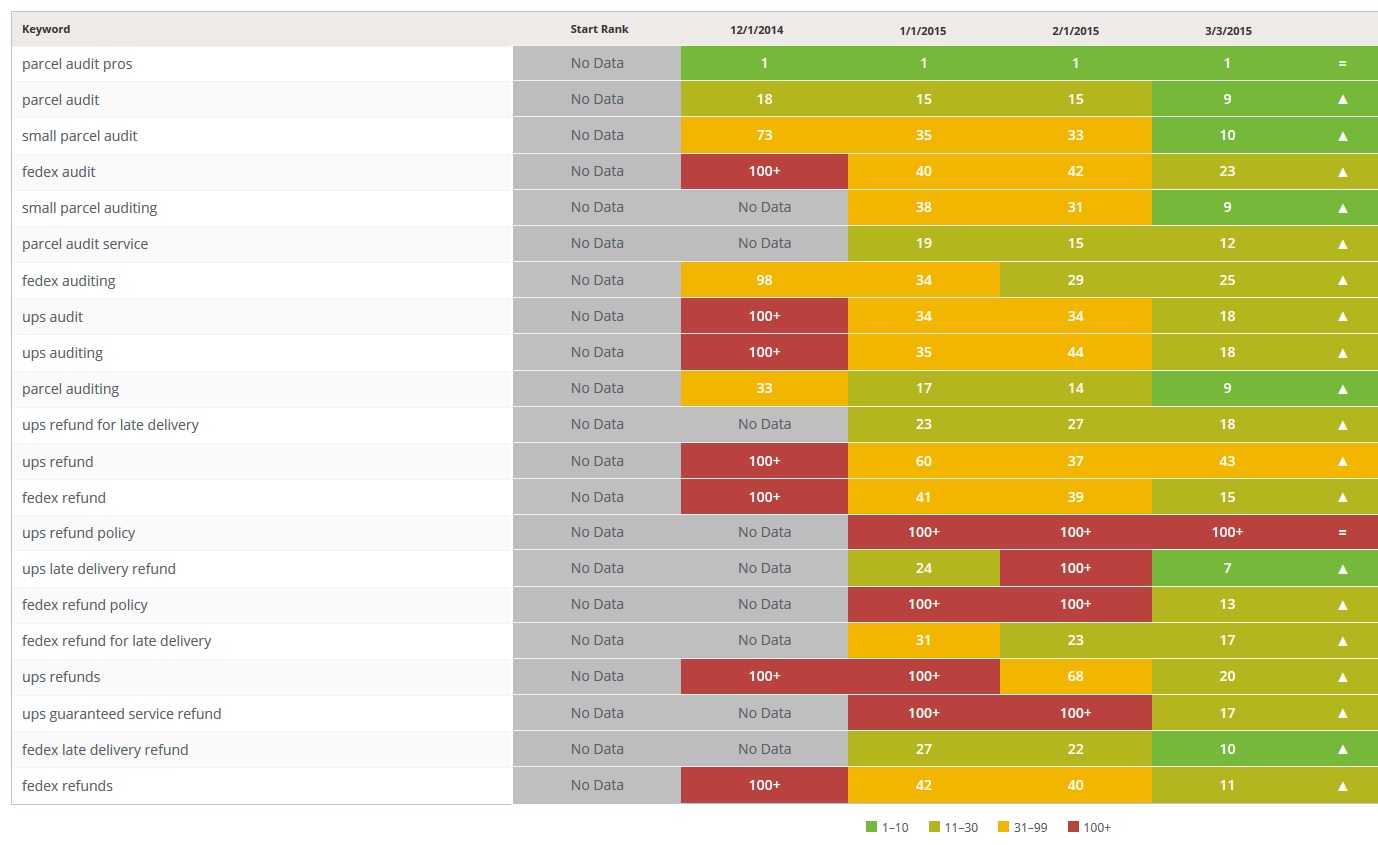Click the up arrow in the fedex refunds row
Viewport: 1378px width, 845px height.
(1342, 785)
